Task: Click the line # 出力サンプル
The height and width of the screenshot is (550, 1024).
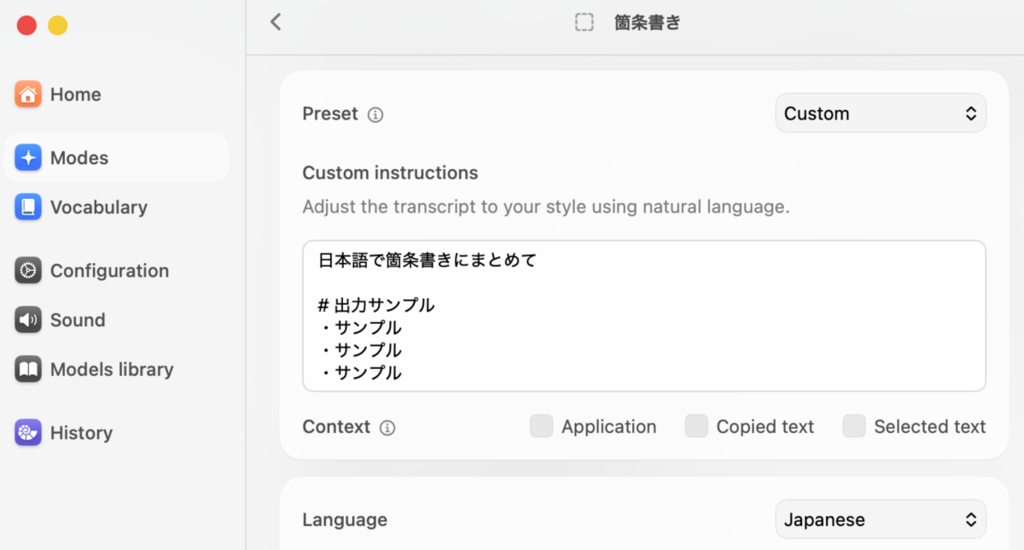Action: click(x=376, y=305)
